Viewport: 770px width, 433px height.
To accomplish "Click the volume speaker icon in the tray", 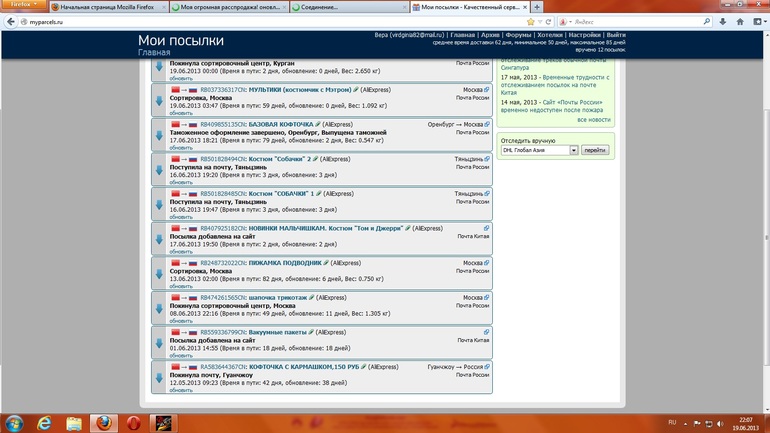I will pos(720,424).
